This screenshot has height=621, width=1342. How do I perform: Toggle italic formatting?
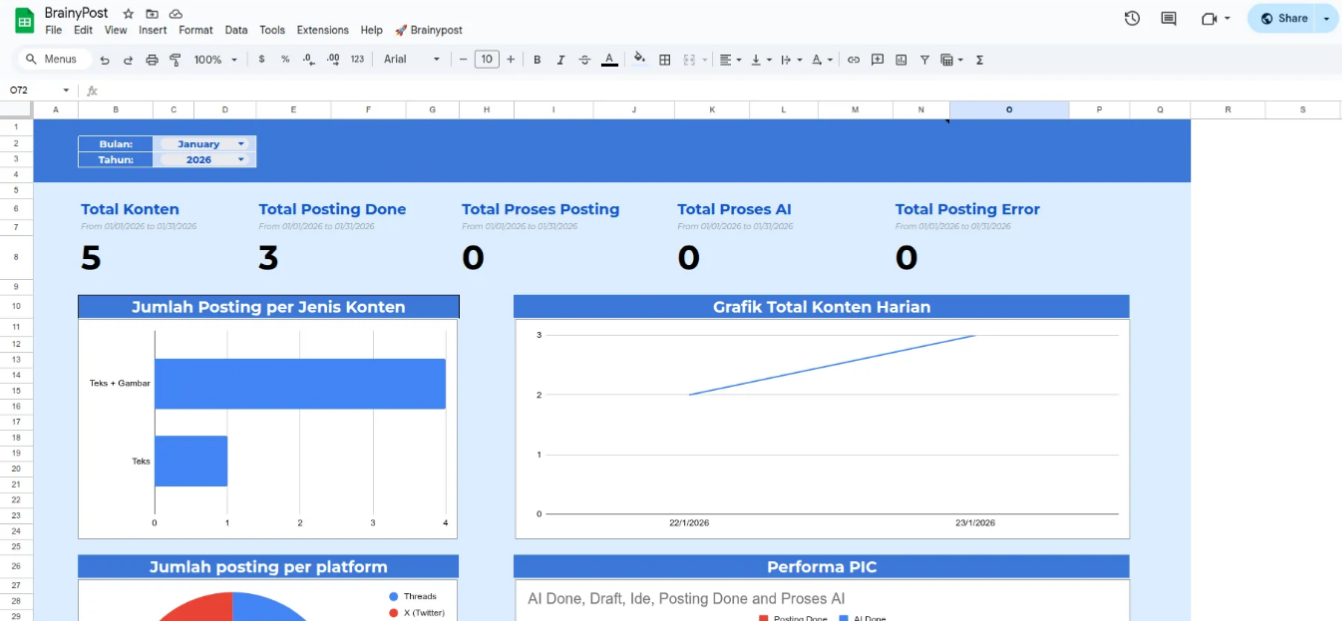pyautogui.click(x=561, y=60)
